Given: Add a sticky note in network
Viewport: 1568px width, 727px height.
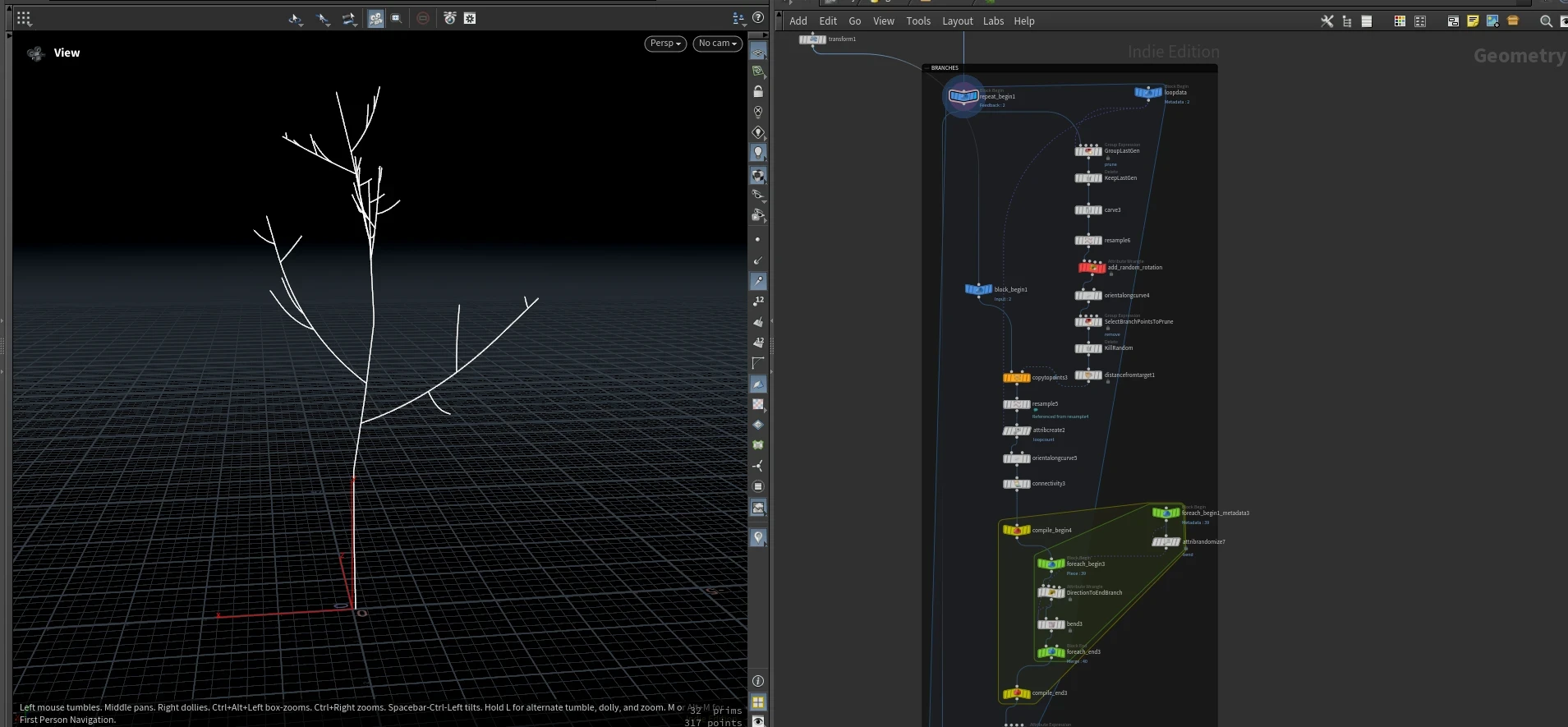Looking at the screenshot, I should (1473, 21).
